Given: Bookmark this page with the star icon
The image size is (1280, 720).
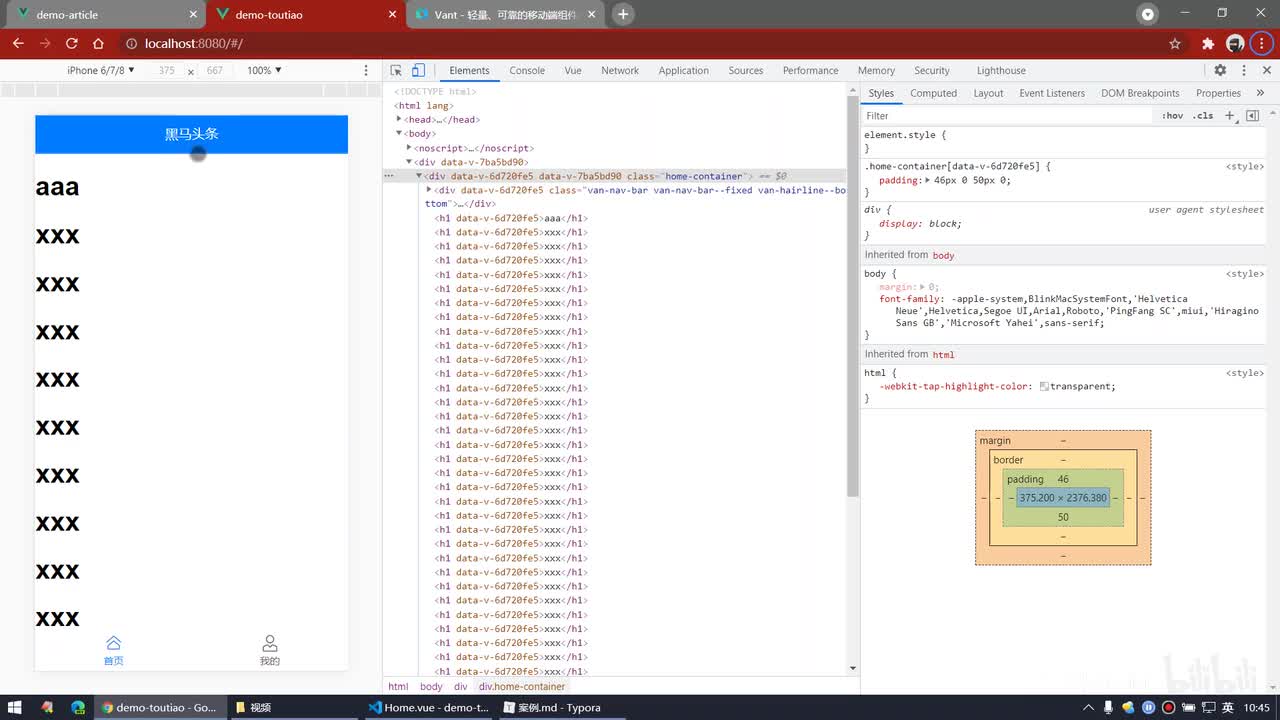Looking at the screenshot, I should pos(1175,44).
